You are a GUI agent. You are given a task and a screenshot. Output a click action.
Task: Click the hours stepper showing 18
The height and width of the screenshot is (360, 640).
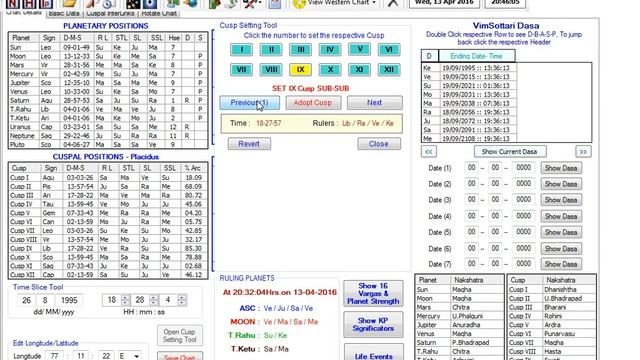click(x=116, y=300)
